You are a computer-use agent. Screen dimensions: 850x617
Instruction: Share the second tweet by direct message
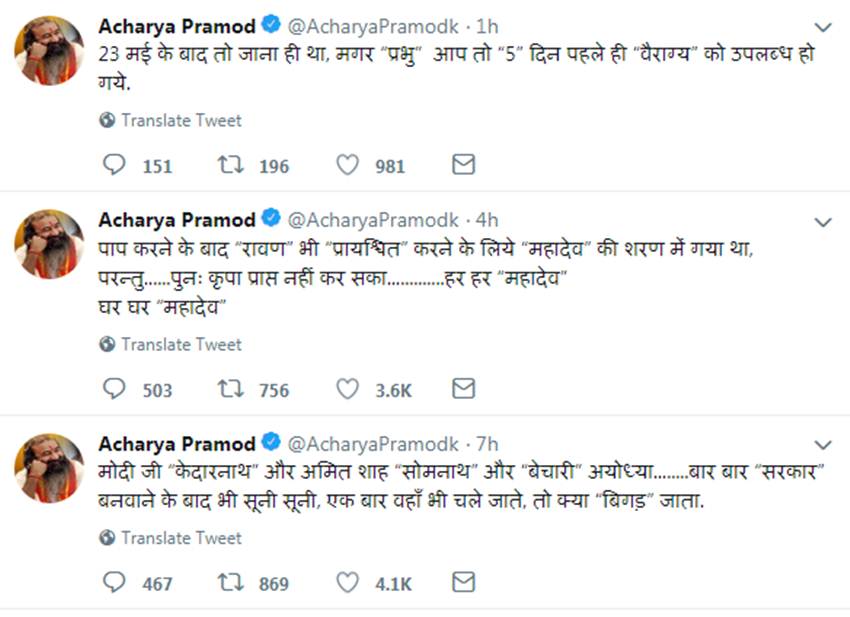pos(463,389)
